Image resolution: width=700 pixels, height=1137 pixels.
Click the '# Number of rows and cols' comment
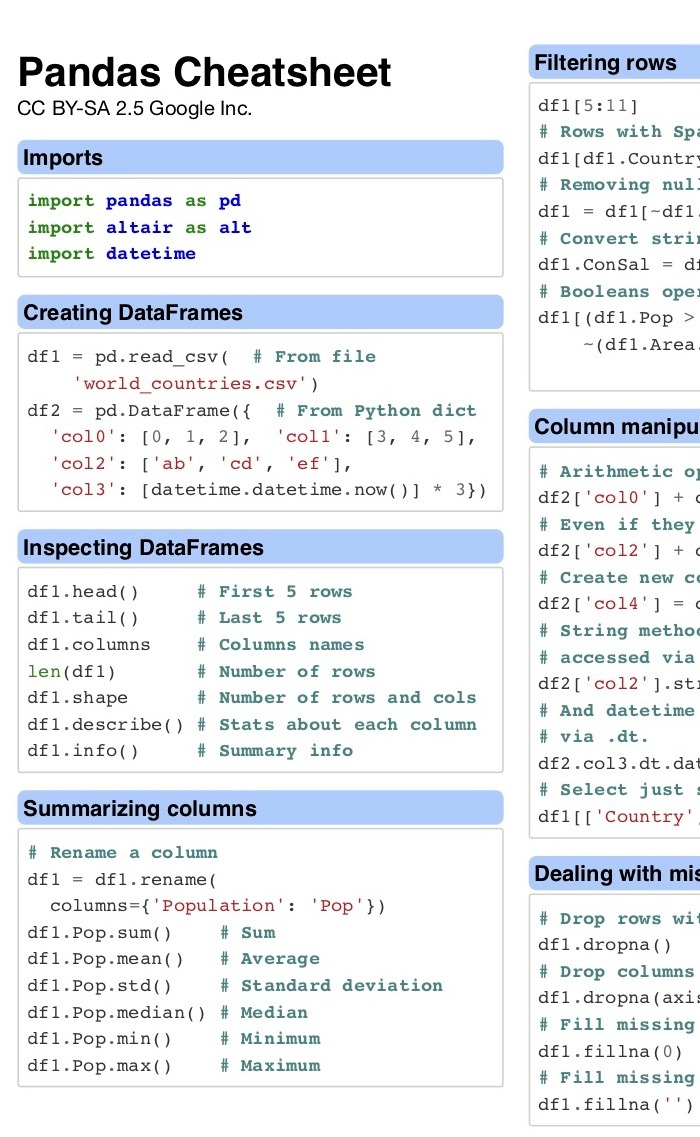pyautogui.click(x=337, y=698)
